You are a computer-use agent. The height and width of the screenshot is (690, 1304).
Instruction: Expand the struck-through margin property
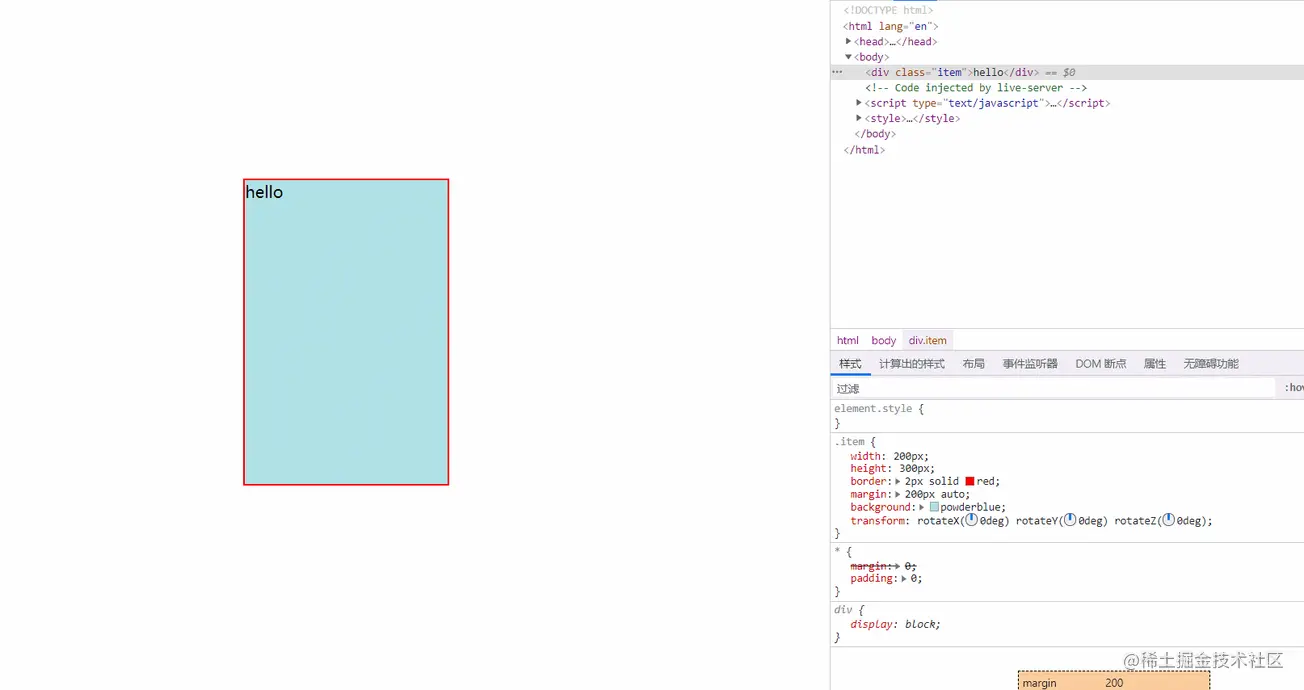tap(898, 566)
